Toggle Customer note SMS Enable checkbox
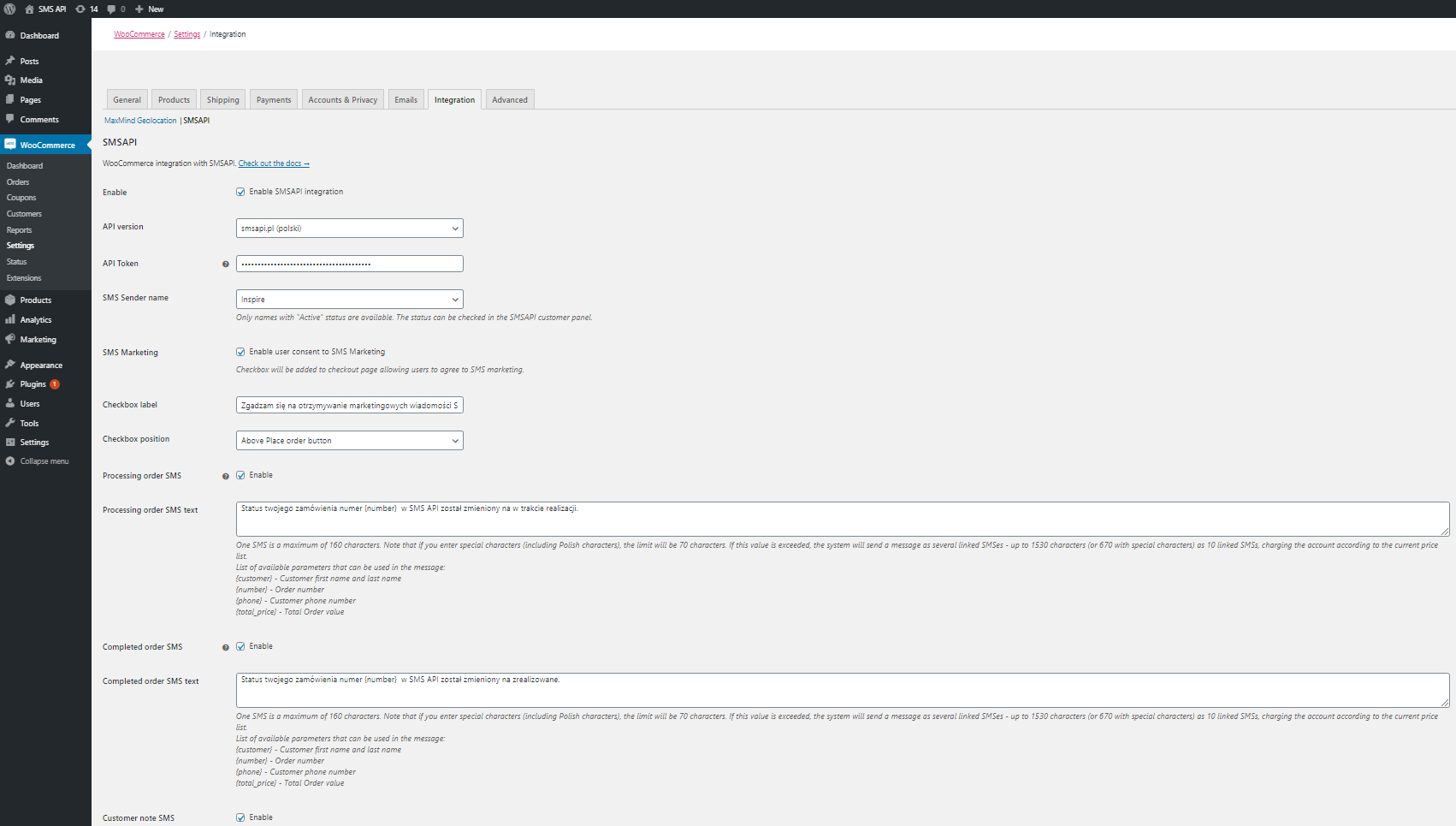The height and width of the screenshot is (826, 1456). click(x=240, y=817)
